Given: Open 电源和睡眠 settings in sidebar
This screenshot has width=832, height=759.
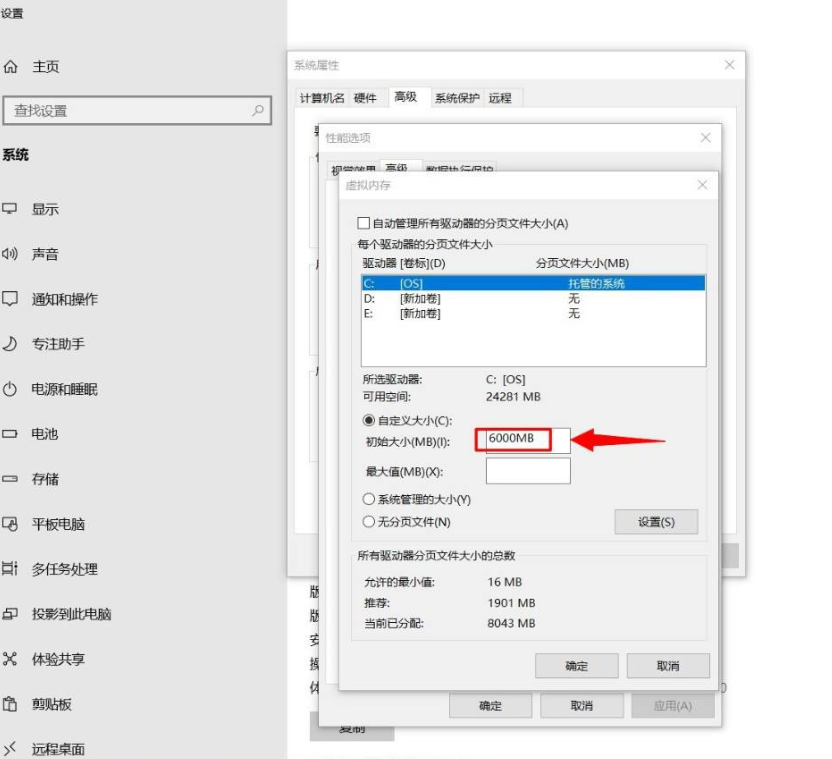Looking at the screenshot, I should pyautogui.click(x=65, y=389).
